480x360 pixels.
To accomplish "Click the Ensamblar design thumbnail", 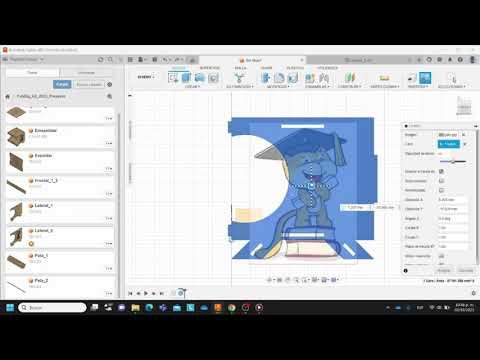I will coord(16,136).
